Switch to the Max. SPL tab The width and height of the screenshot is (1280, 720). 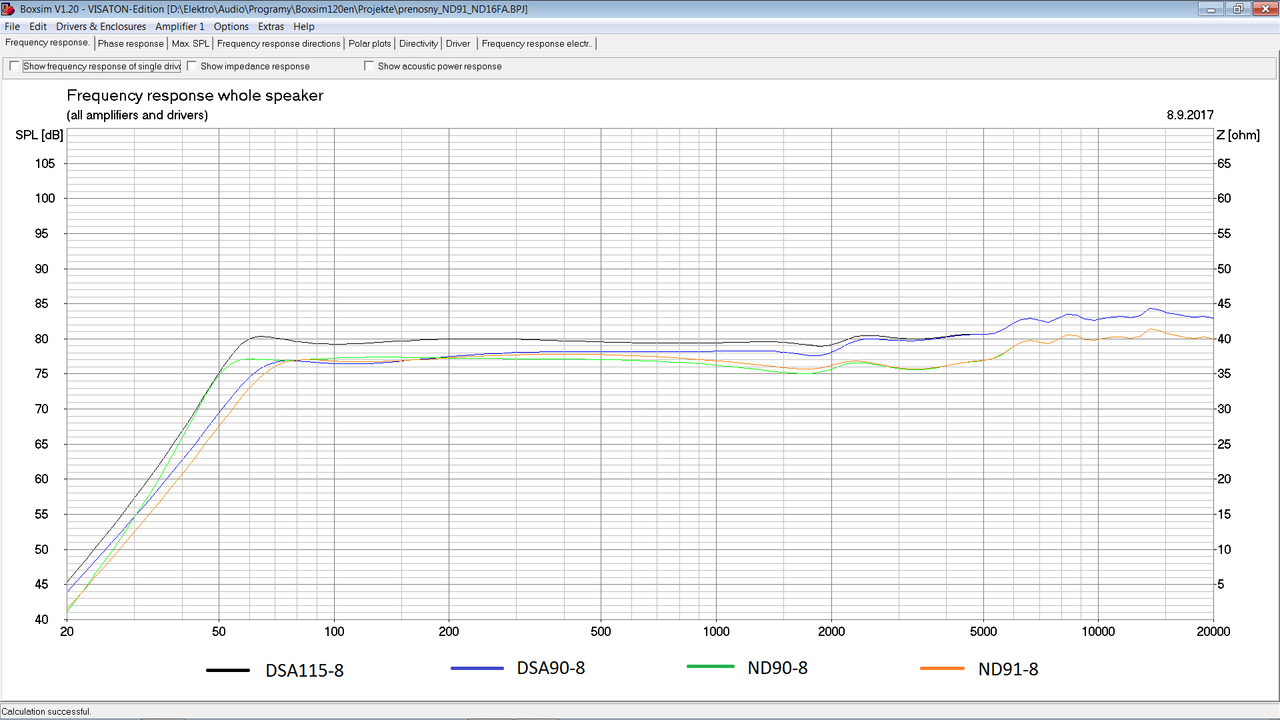[x=190, y=44]
